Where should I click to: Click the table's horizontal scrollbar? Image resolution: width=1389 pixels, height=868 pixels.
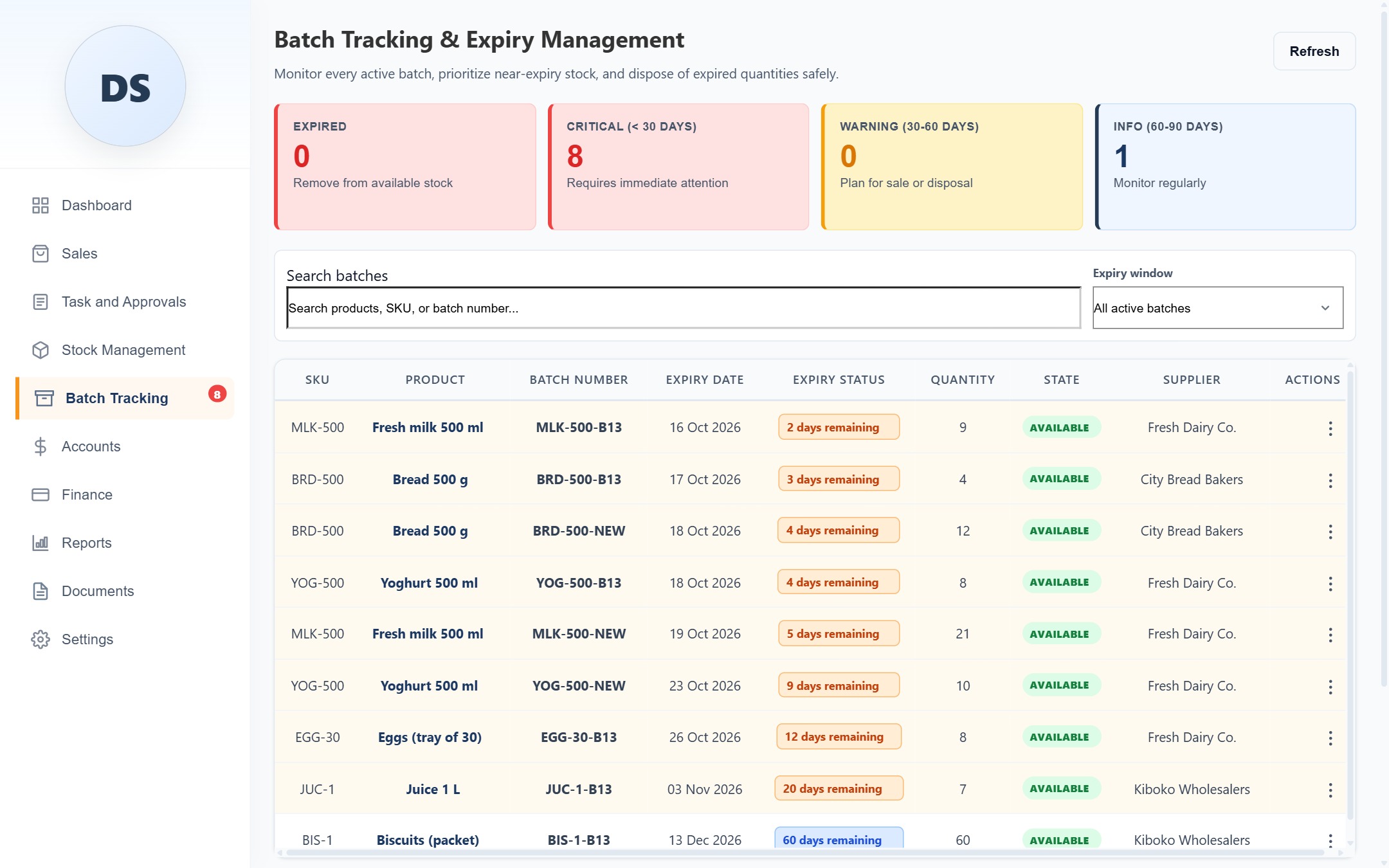tap(804, 853)
